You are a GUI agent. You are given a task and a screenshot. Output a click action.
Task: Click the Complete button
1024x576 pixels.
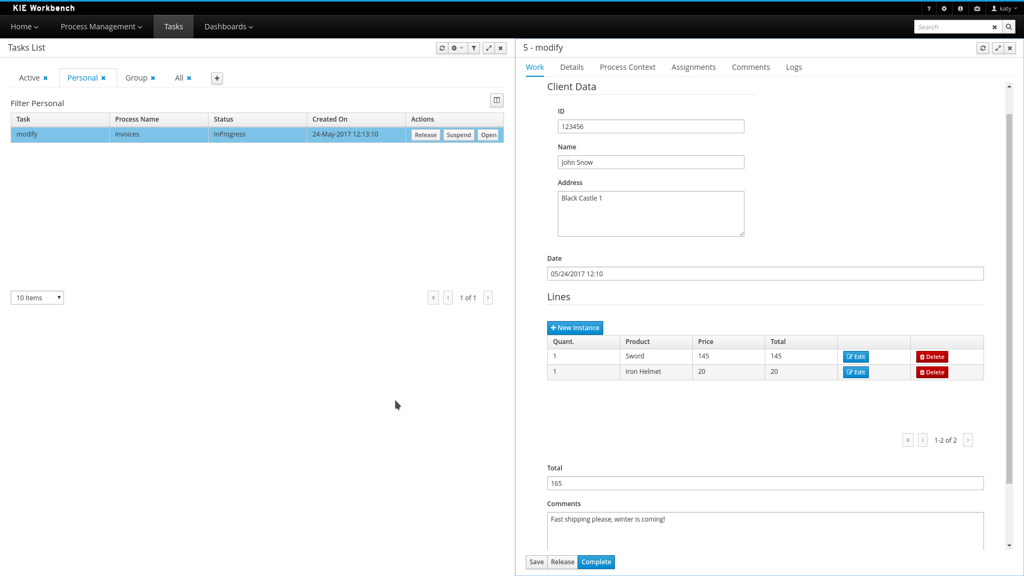(596, 562)
